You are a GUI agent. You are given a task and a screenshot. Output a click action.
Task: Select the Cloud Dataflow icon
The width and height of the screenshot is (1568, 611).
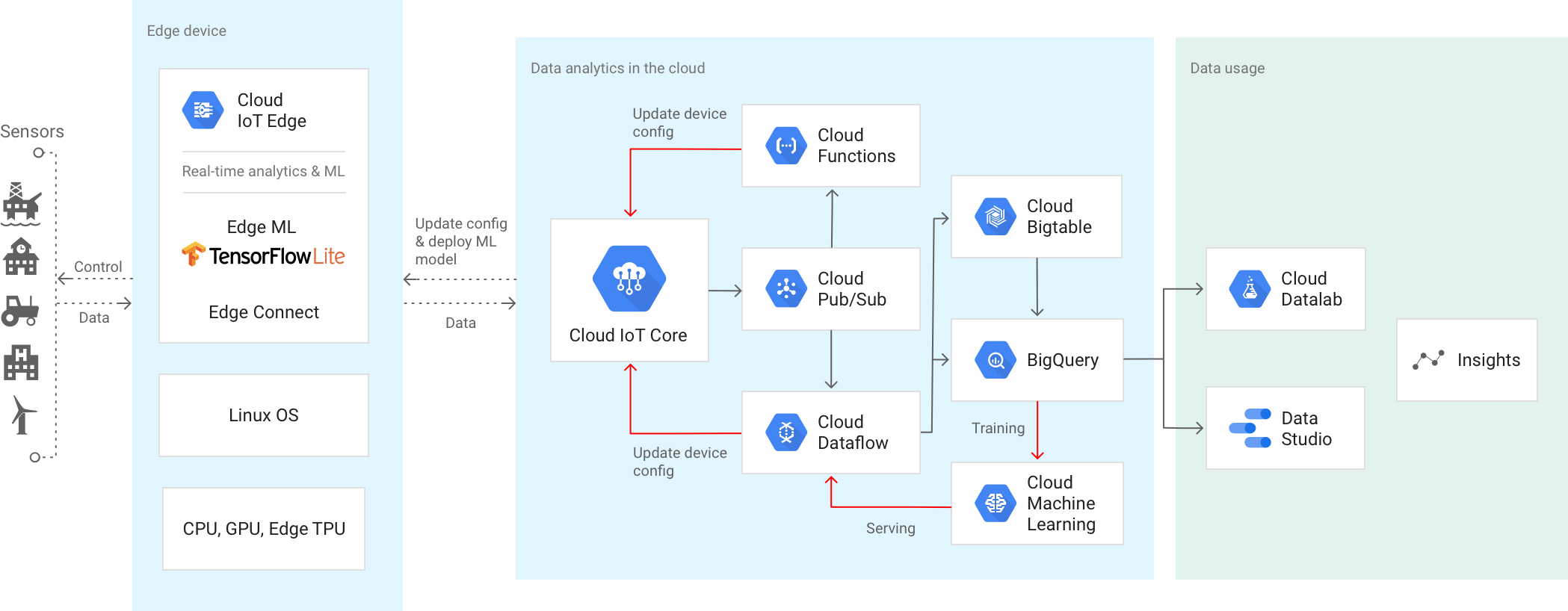coord(786,432)
